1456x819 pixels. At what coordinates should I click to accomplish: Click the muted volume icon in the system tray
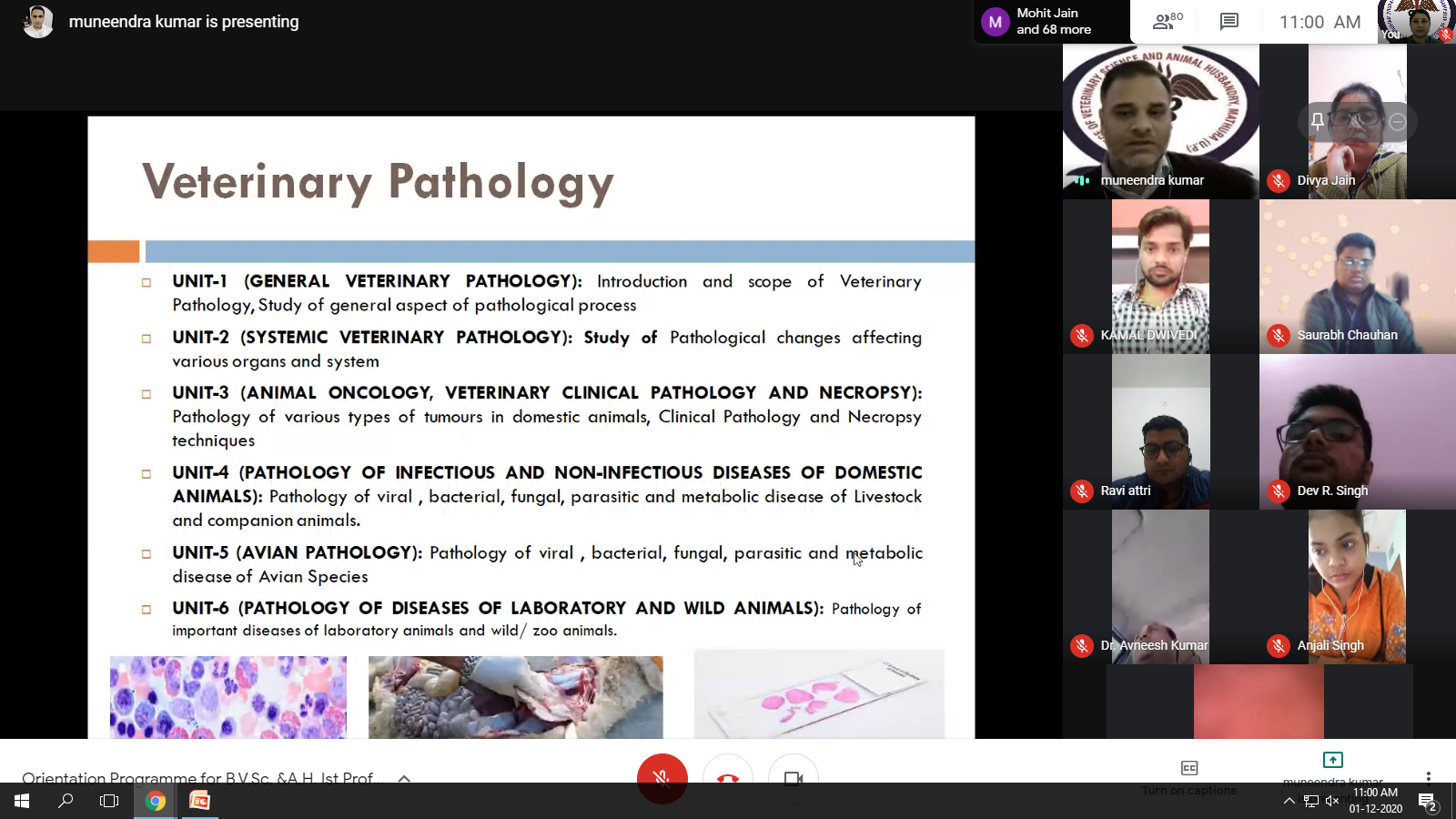[x=1332, y=801]
